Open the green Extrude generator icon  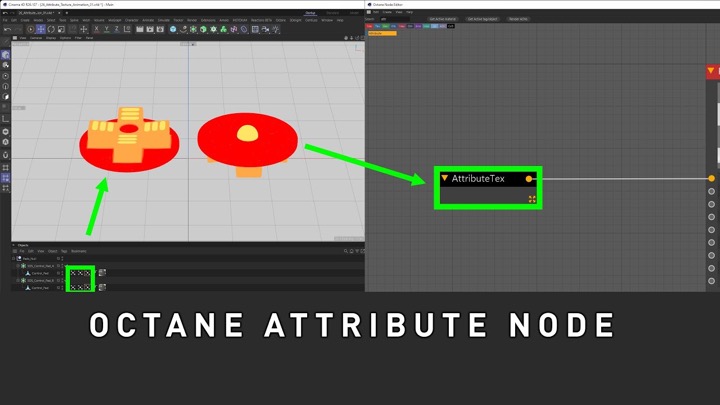pos(203,29)
